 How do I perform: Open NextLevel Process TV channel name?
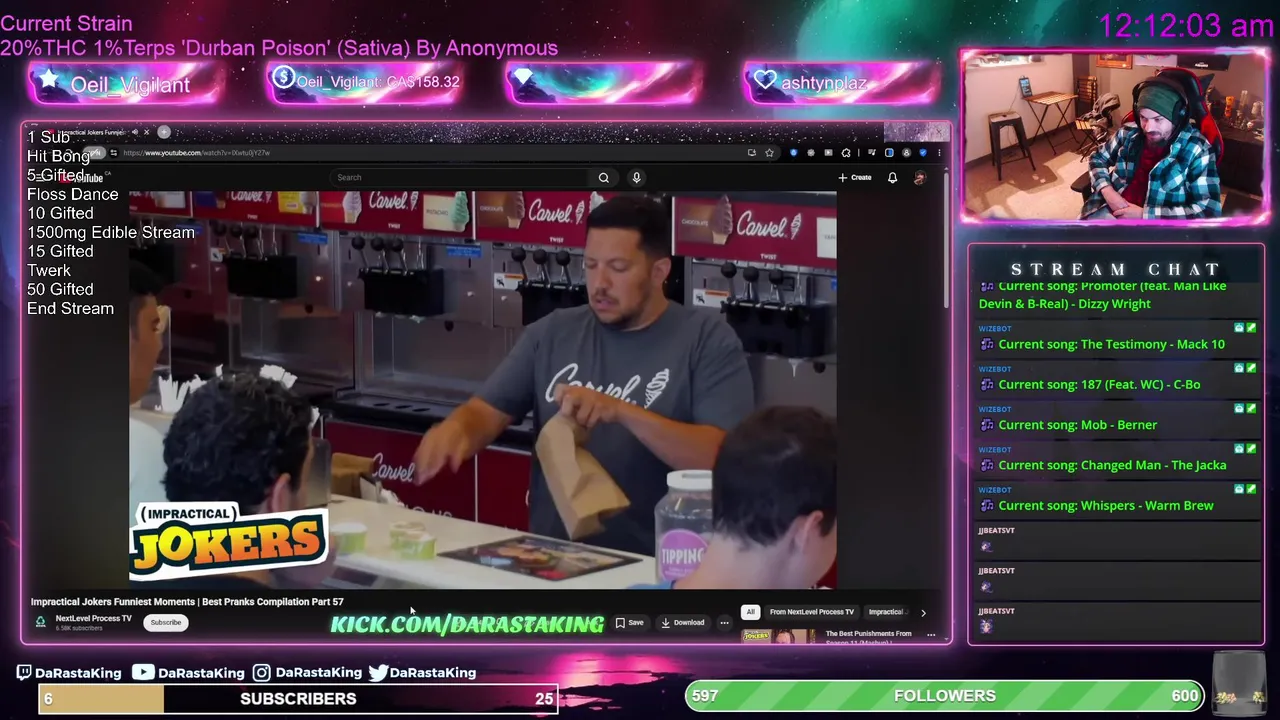(93, 618)
